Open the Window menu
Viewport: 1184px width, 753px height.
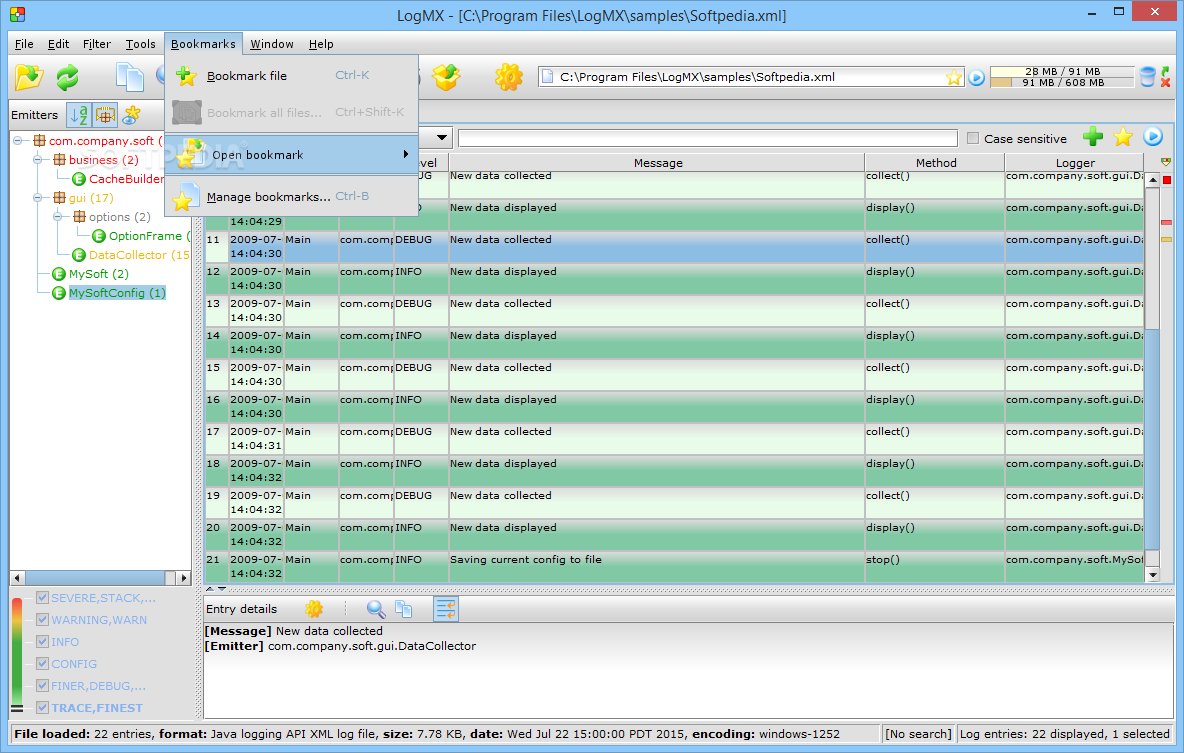272,44
